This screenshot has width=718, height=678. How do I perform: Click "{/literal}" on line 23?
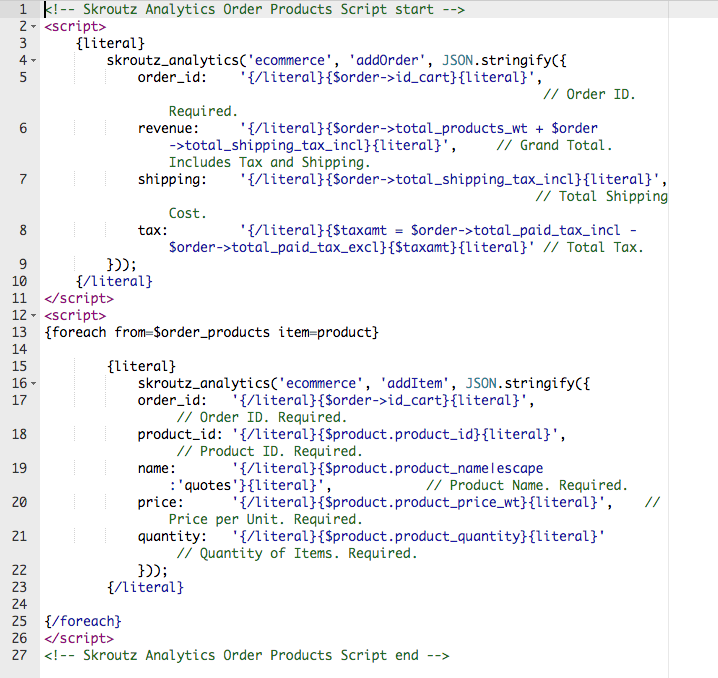145,587
